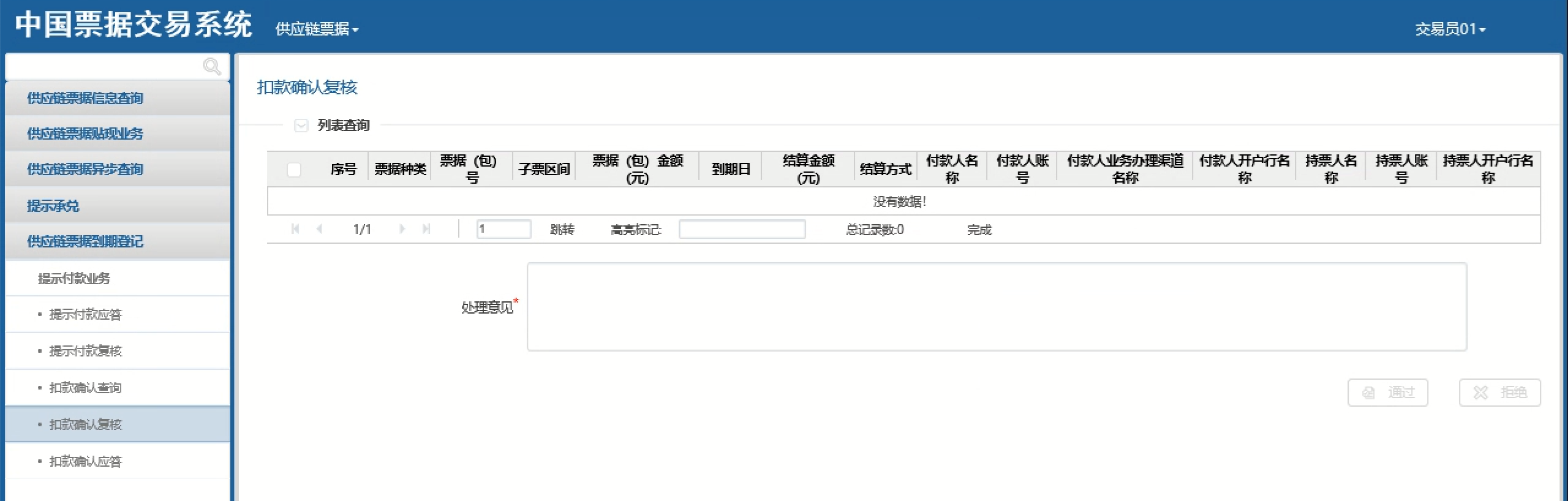Click the 付款人业务办理渠道名称 column header
1568x501 pixels.
tap(1125, 169)
